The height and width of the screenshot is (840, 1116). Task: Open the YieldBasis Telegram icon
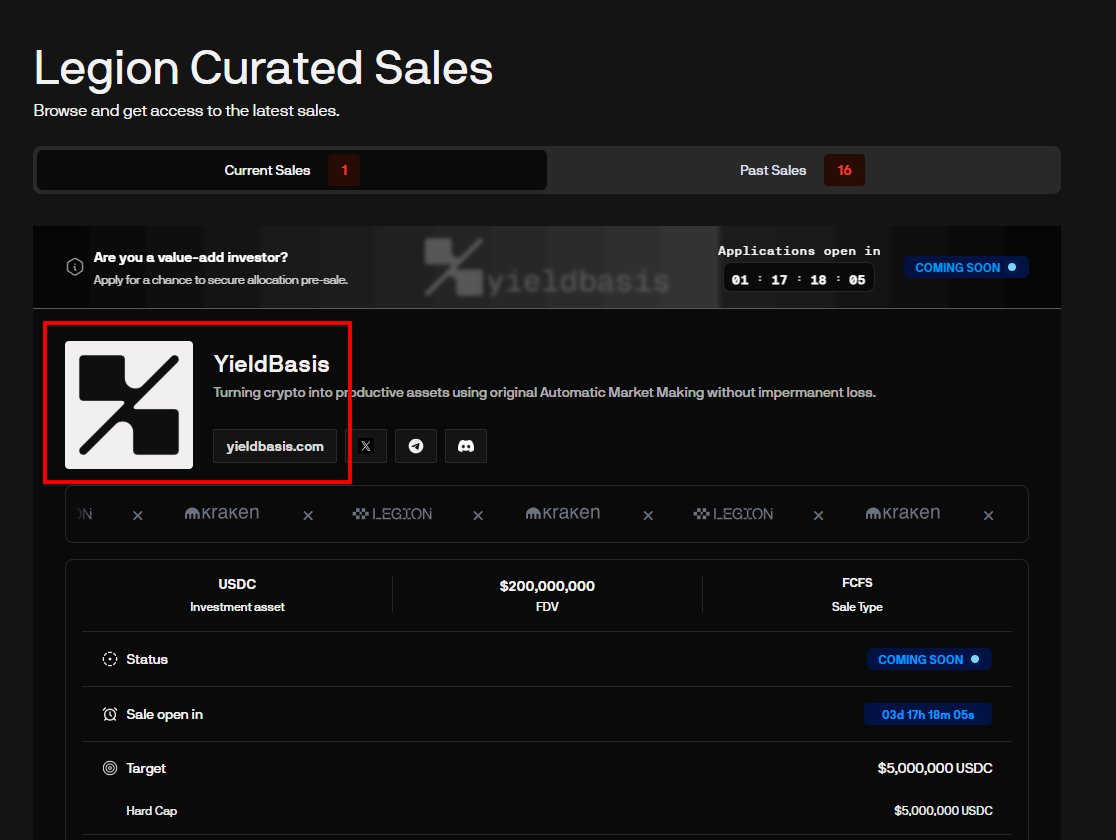click(x=416, y=446)
